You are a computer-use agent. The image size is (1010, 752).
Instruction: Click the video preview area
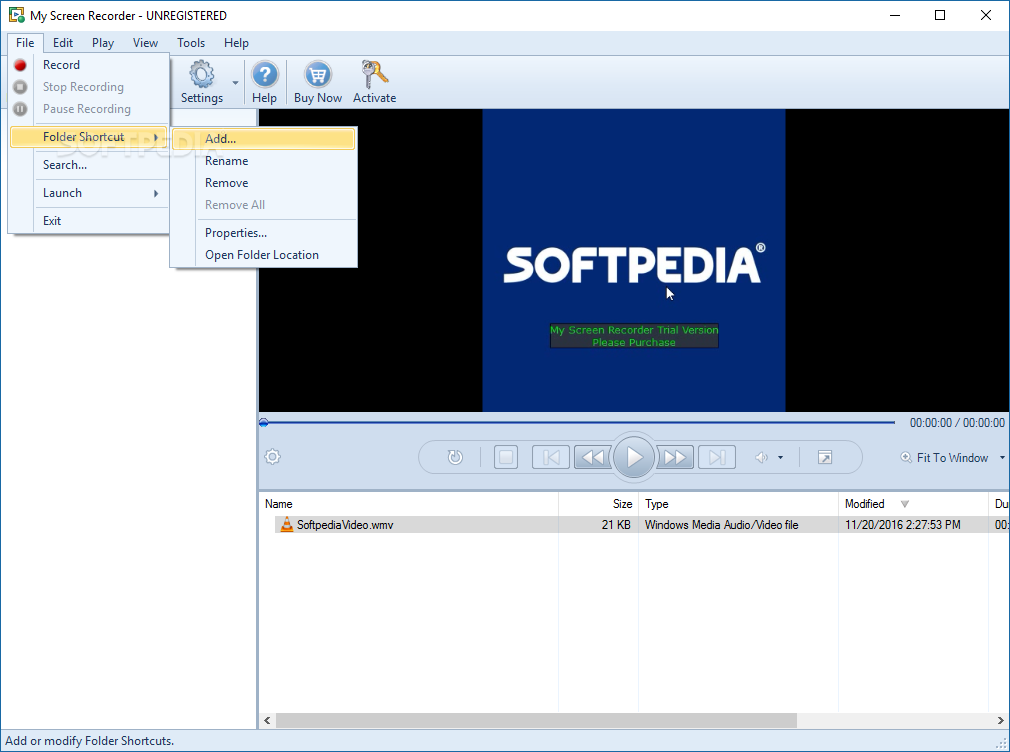click(634, 260)
